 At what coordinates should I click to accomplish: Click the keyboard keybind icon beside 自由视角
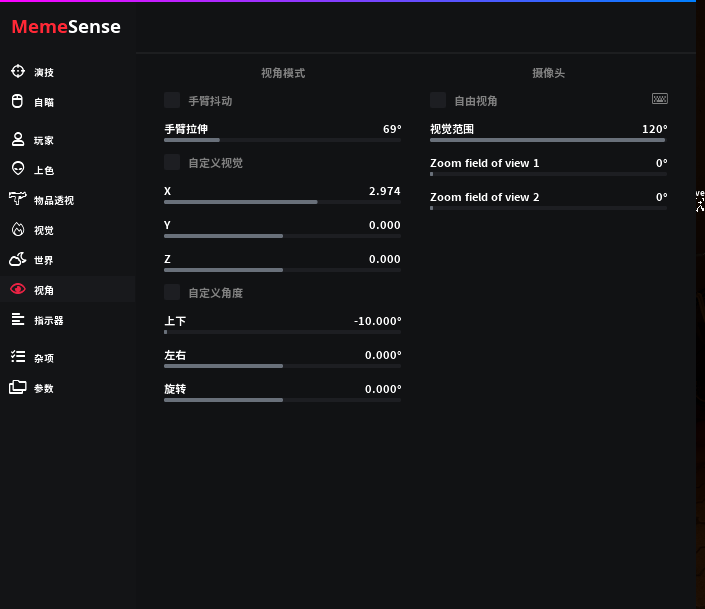click(x=659, y=99)
